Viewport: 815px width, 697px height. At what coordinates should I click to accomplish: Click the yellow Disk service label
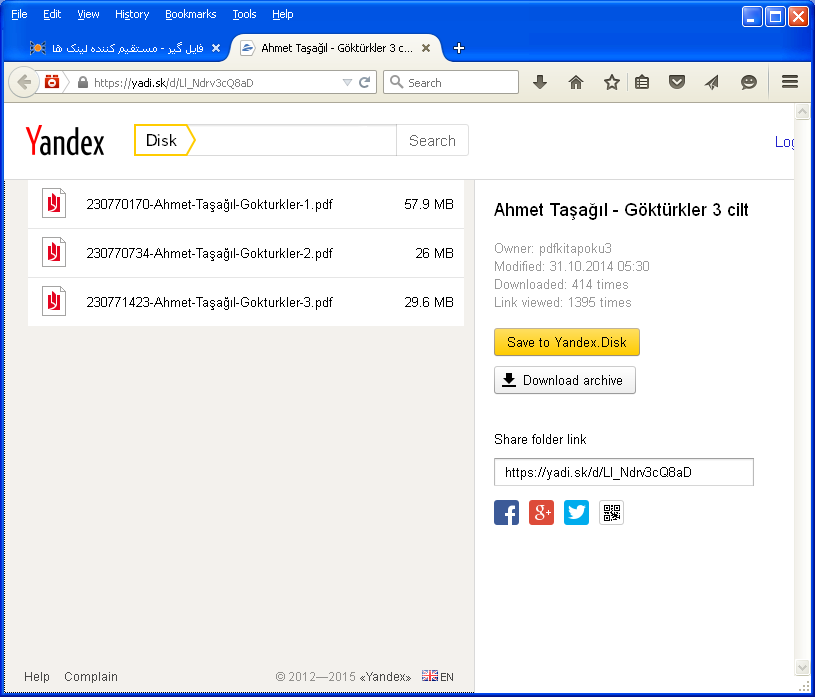164,140
